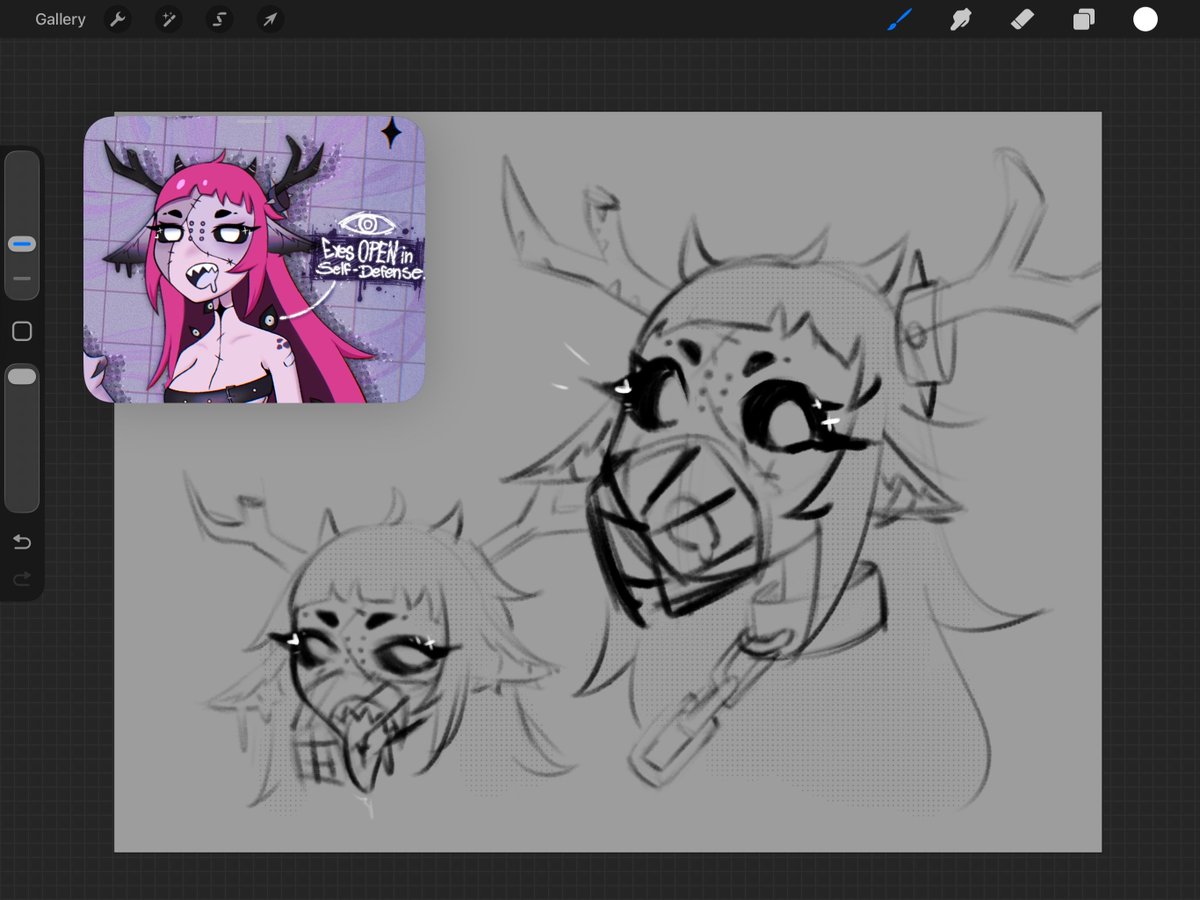Select the Smudge tool

coord(961,19)
